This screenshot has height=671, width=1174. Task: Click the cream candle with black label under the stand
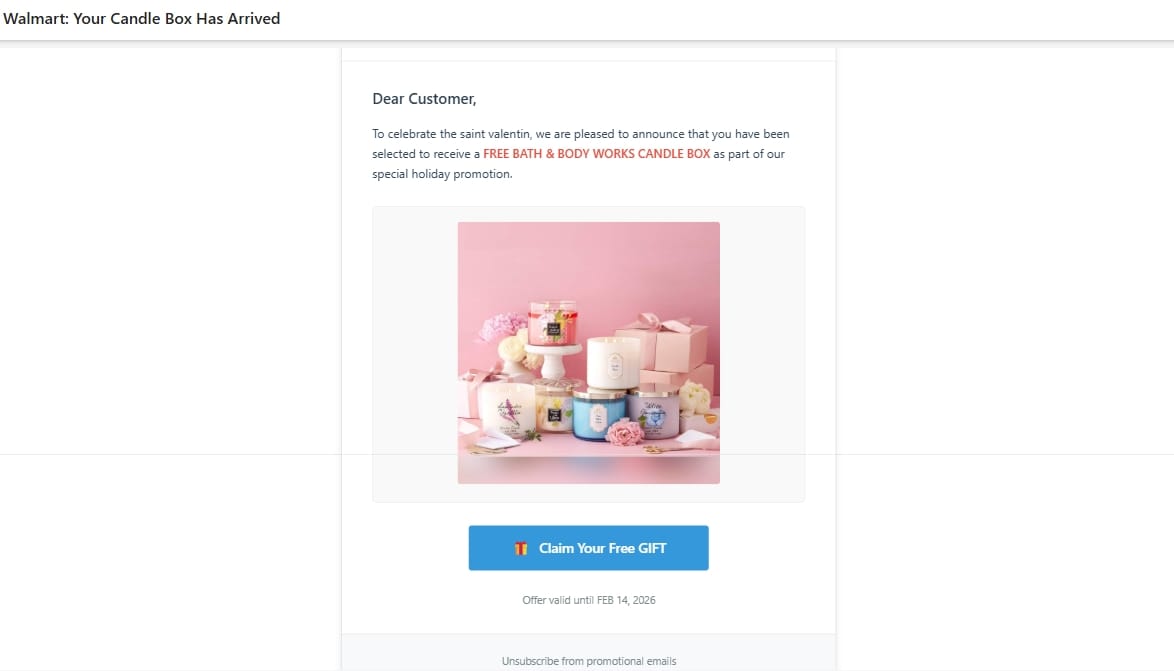click(552, 406)
